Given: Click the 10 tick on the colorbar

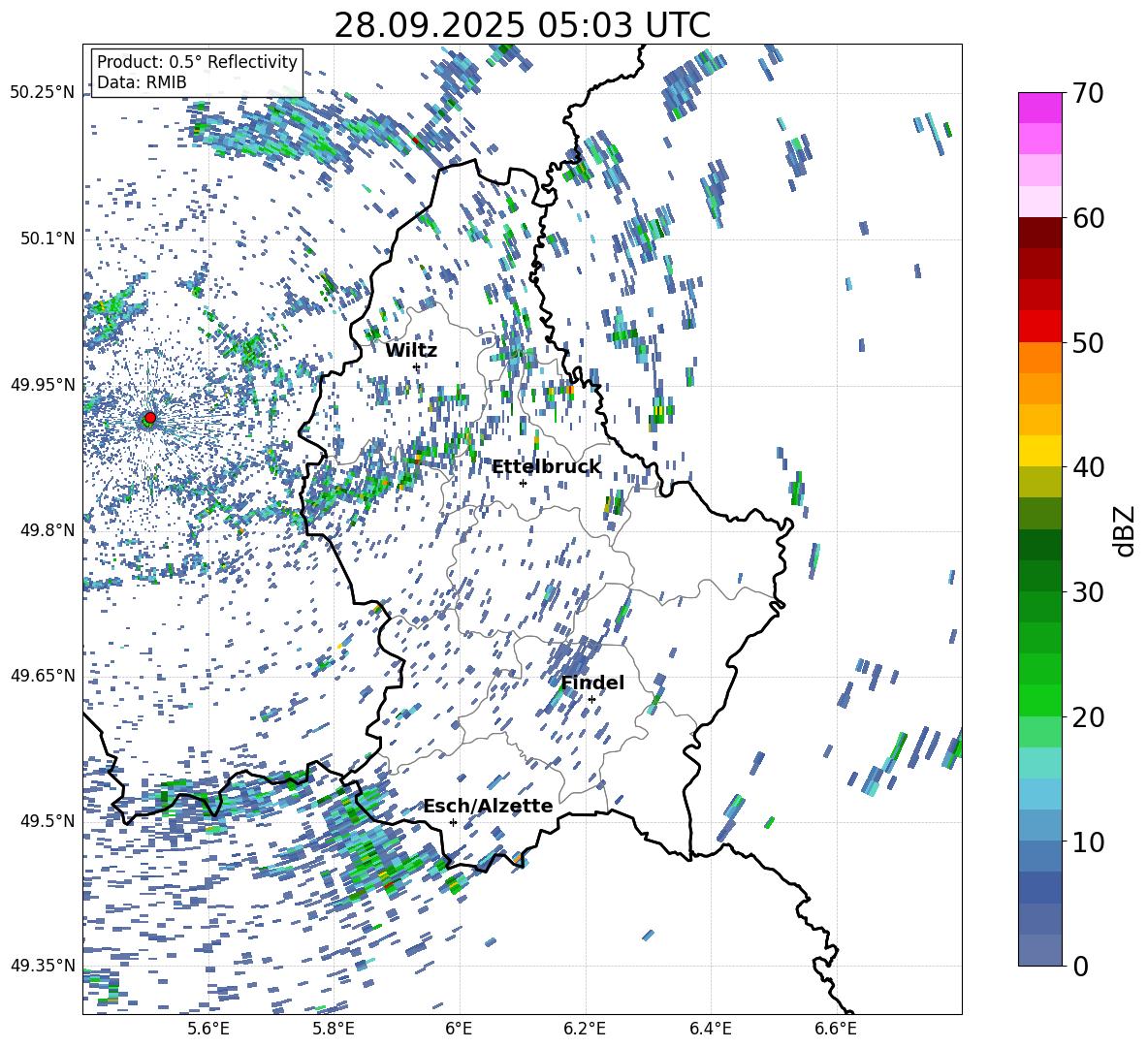Looking at the screenshot, I should click(1088, 842).
